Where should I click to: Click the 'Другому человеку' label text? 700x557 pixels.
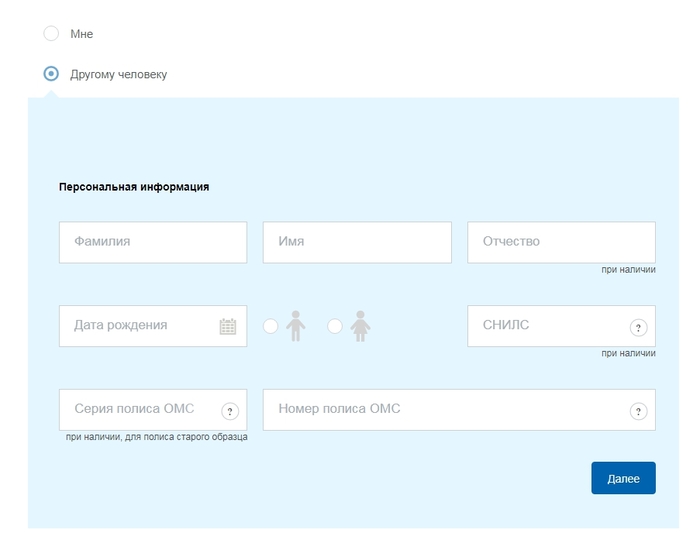(x=118, y=74)
